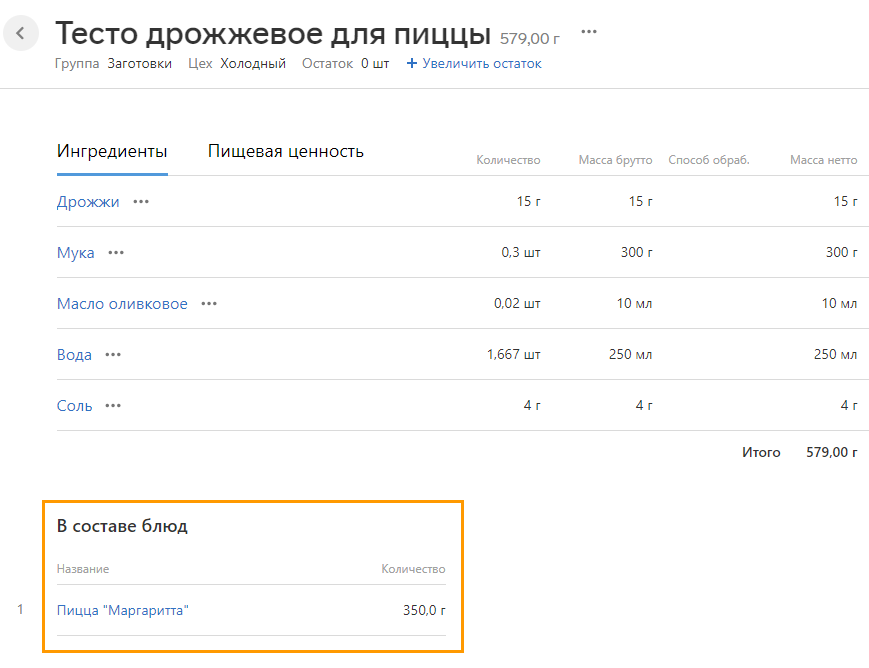Click the Итого total 579,00 г
This screenshot has height=668, width=869.
click(x=832, y=452)
